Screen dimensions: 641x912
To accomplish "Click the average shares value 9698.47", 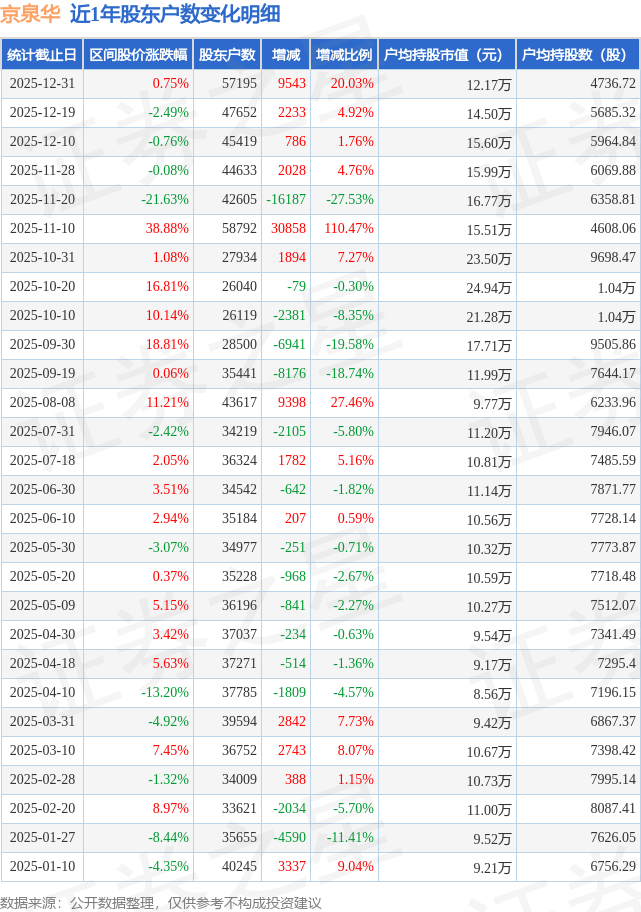I will coord(613,257).
